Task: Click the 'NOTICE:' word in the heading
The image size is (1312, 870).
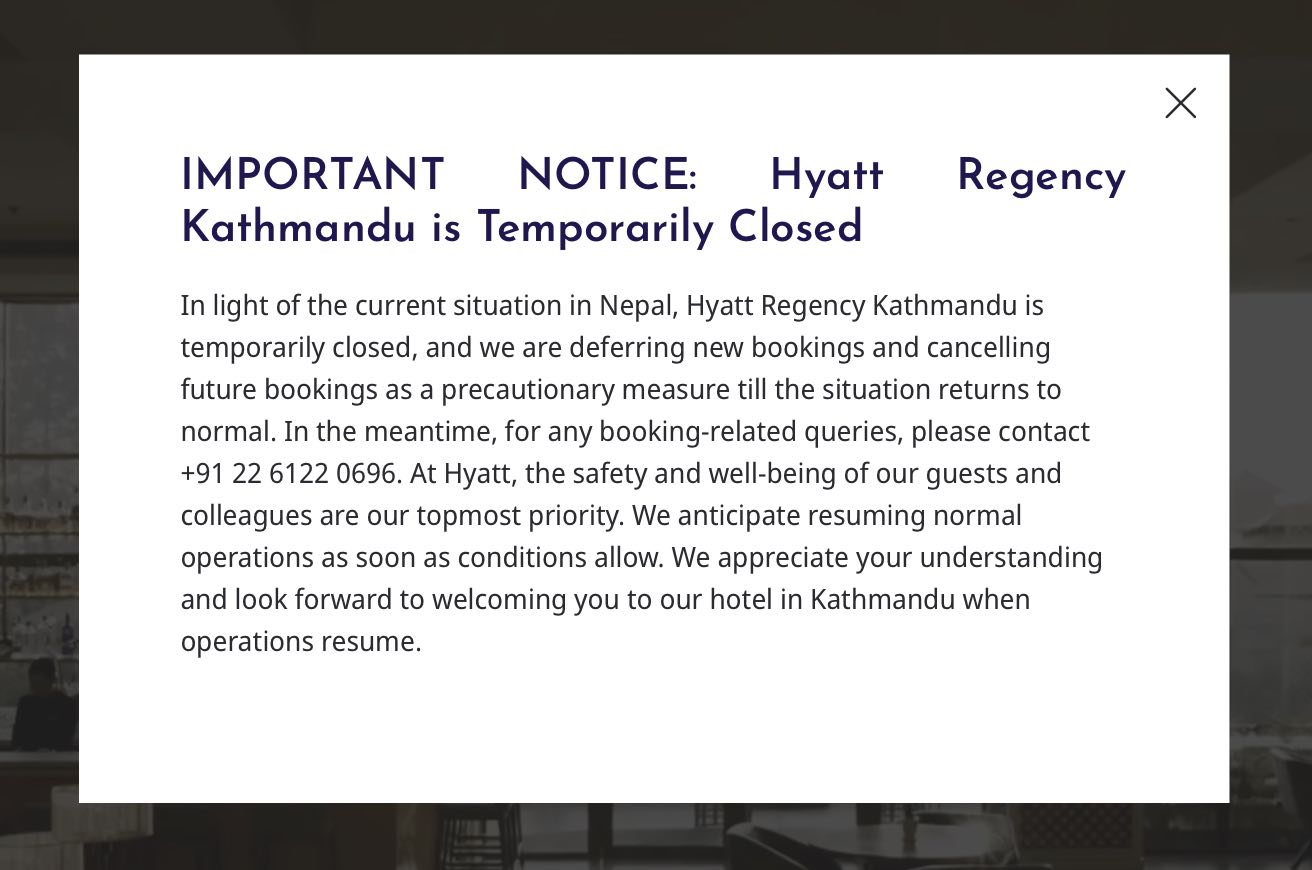Action: (x=606, y=177)
